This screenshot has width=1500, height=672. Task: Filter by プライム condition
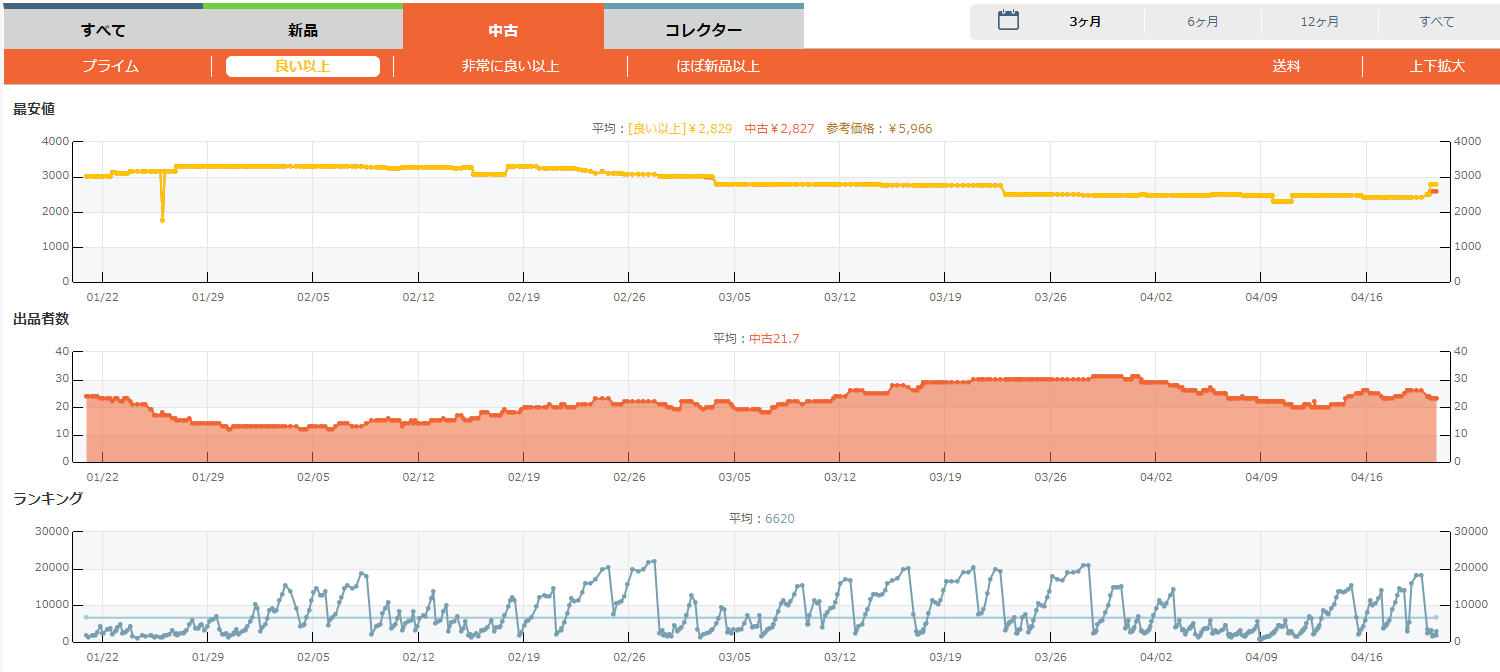coord(110,67)
